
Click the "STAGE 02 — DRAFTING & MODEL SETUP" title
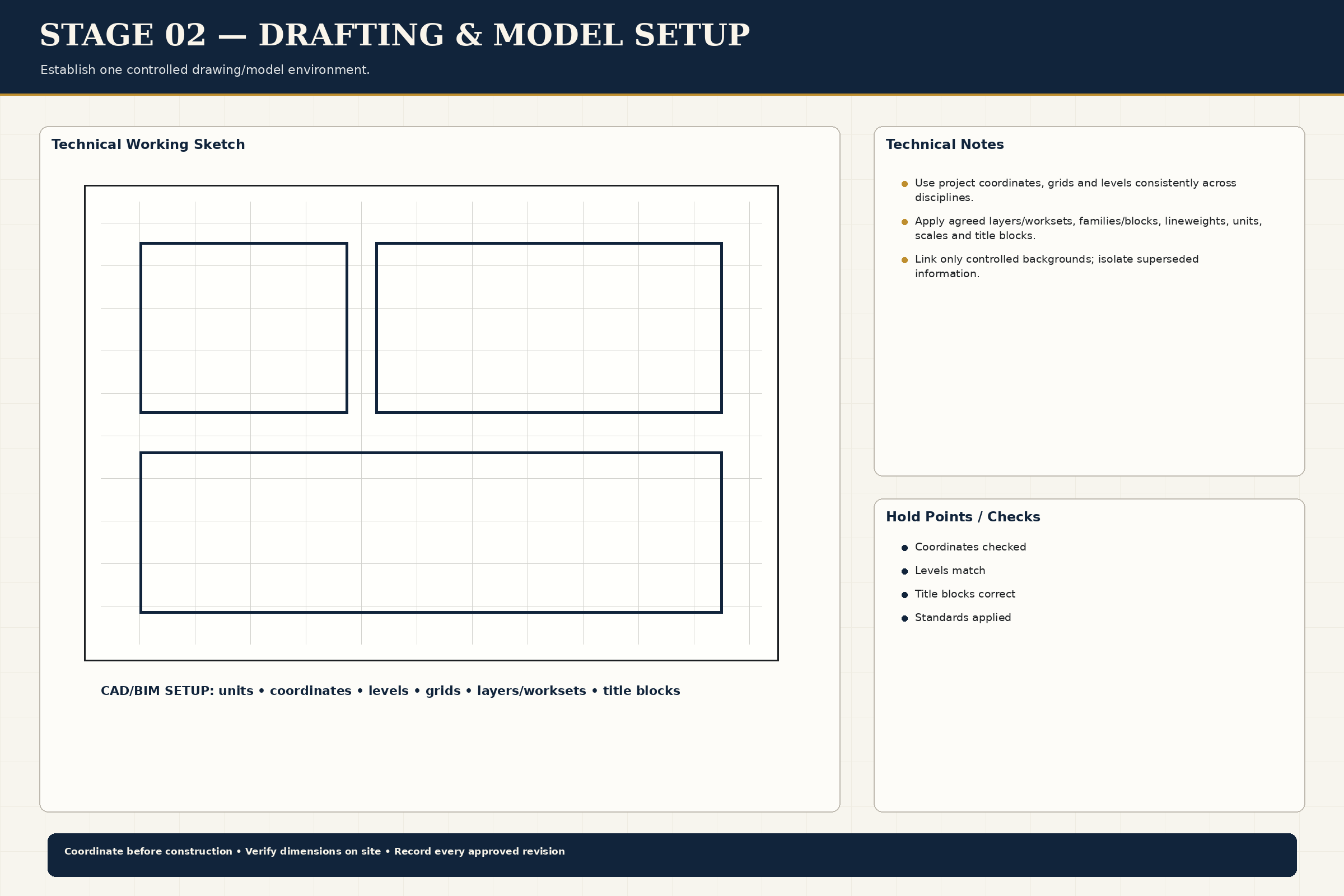[394, 35]
